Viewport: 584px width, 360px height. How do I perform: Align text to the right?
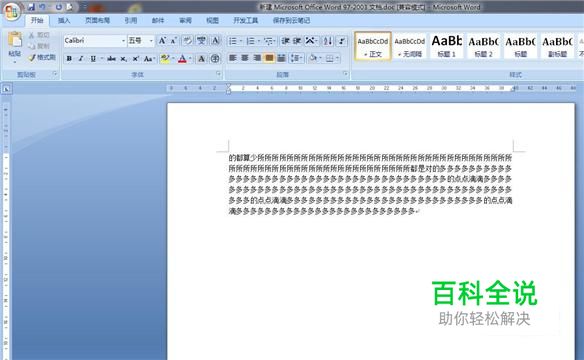pyautogui.click(x=257, y=58)
